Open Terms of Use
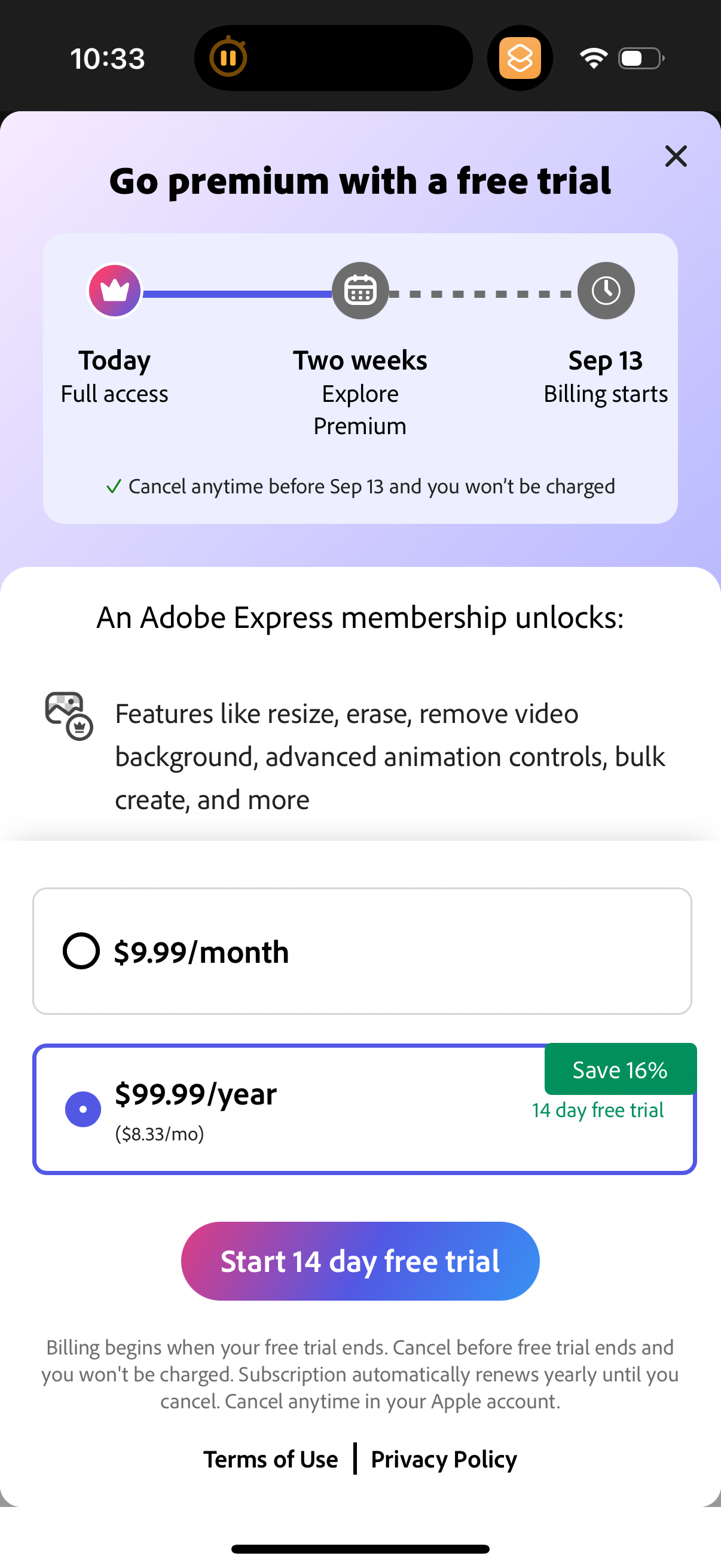Viewport: 721px width, 1568px height. coord(271,1459)
